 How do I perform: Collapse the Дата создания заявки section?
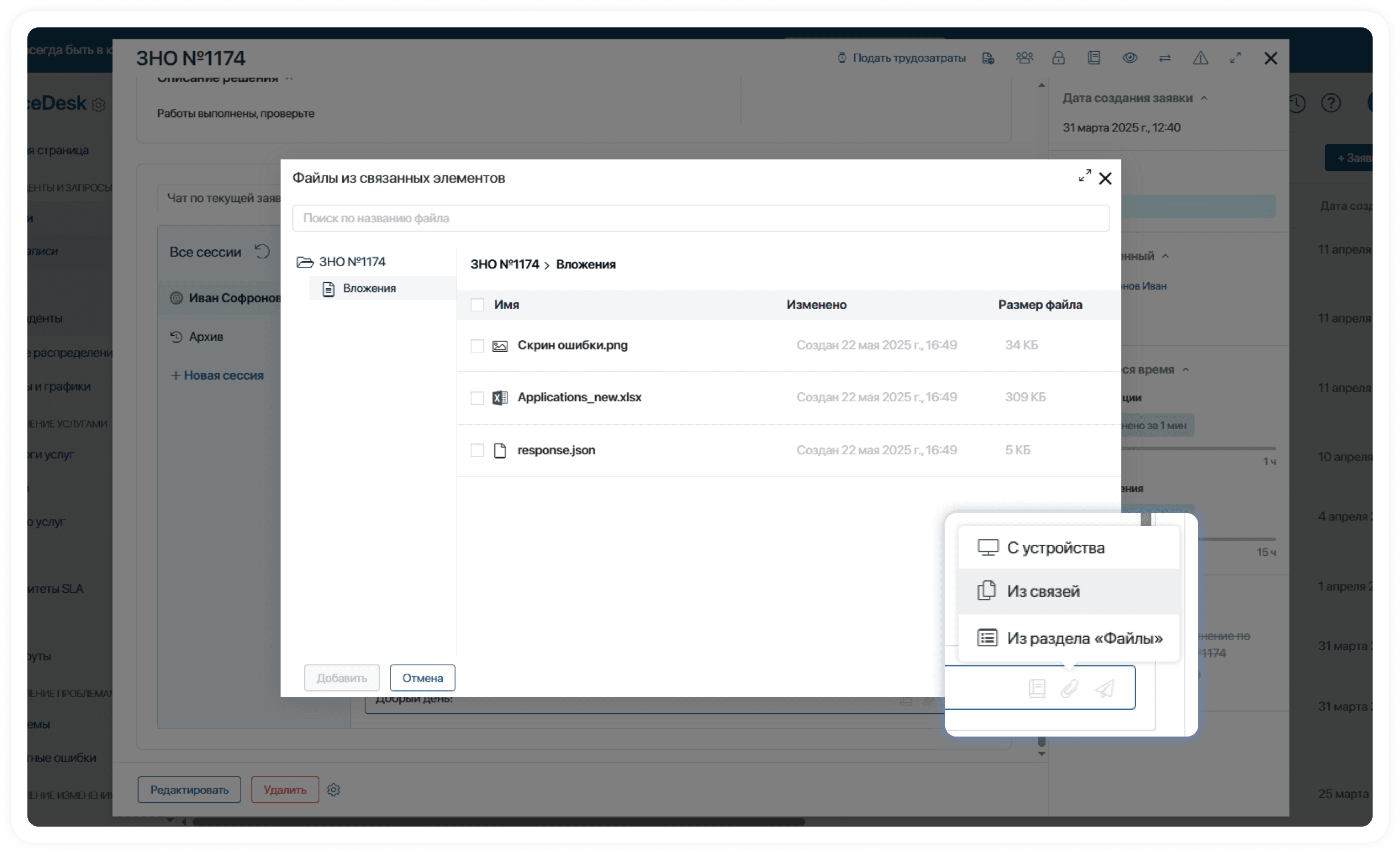[1204, 98]
